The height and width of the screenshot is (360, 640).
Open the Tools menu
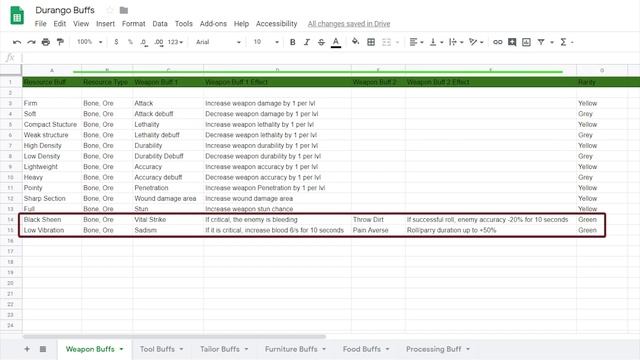(x=184, y=24)
